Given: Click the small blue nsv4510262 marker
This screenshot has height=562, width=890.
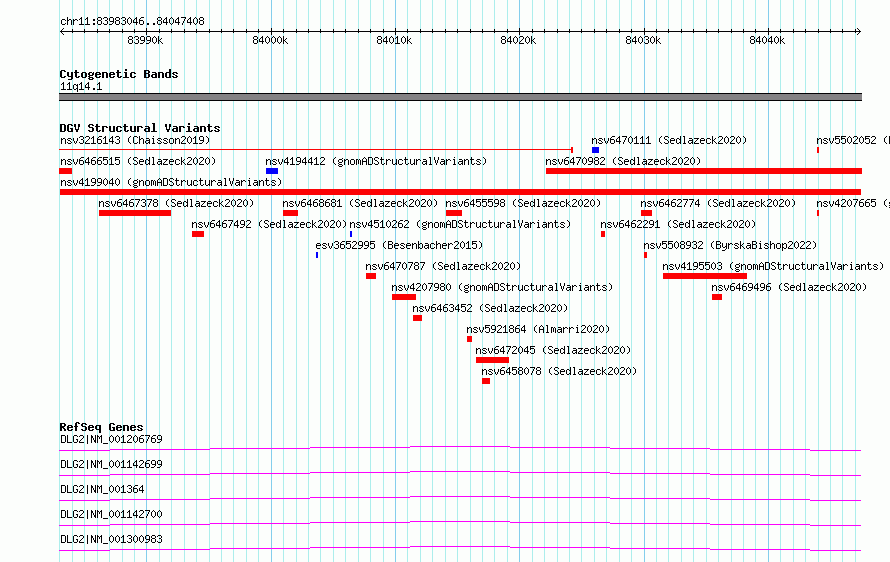Looking at the screenshot, I should click(x=351, y=234).
